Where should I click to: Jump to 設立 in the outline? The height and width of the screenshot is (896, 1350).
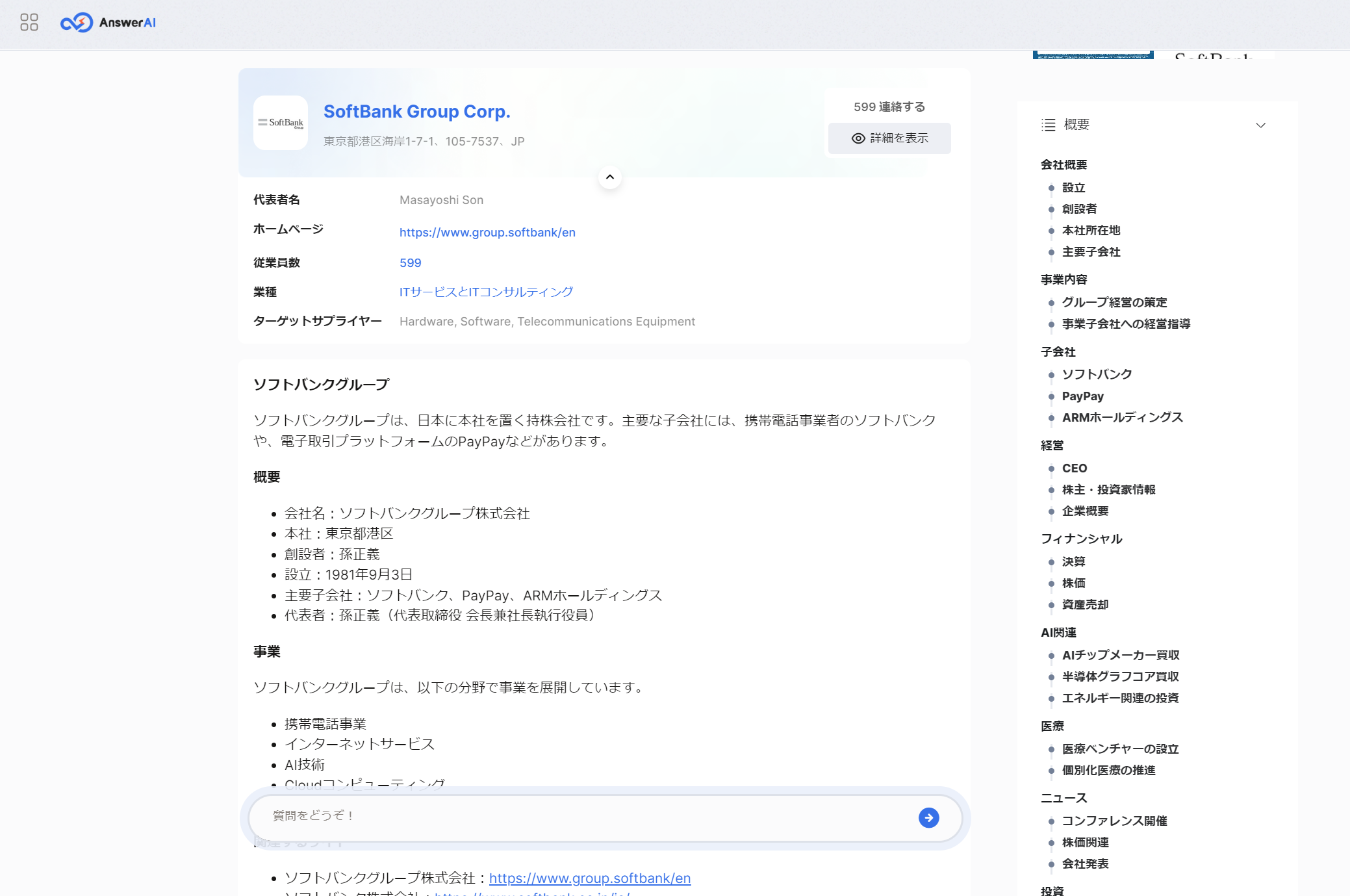pyautogui.click(x=1073, y=188)
